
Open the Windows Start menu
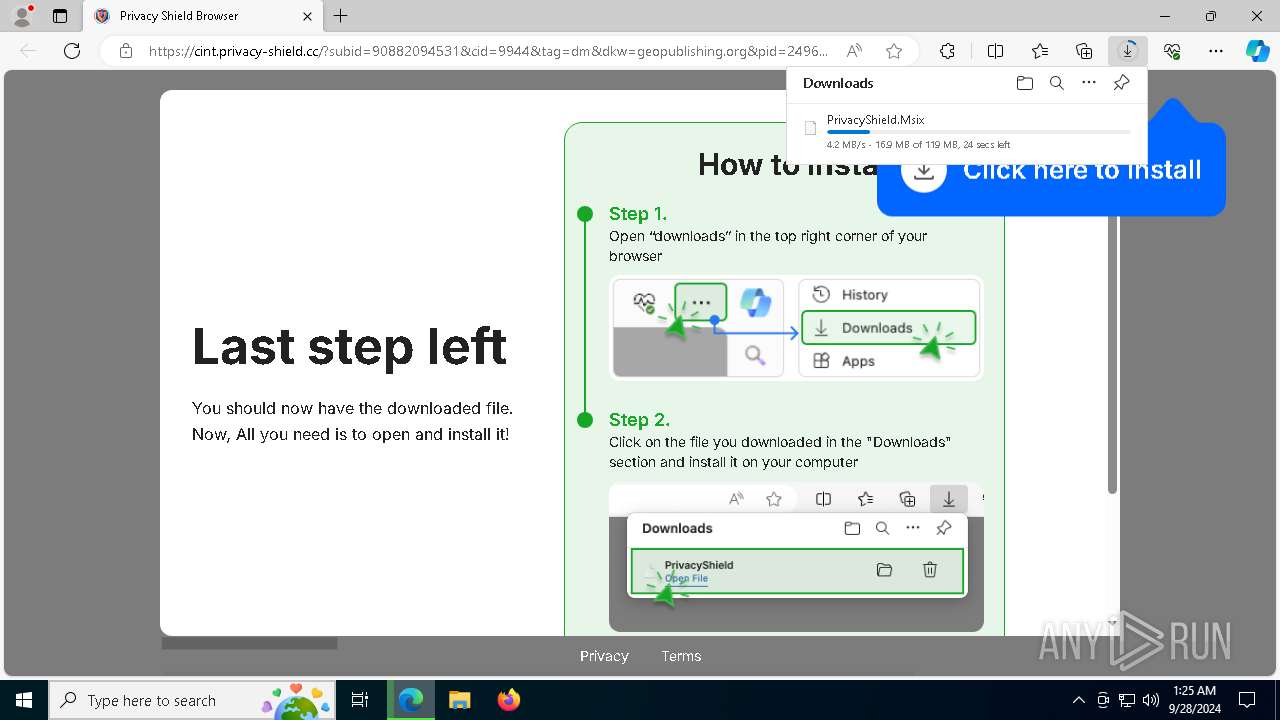click(x=24, y=700)
